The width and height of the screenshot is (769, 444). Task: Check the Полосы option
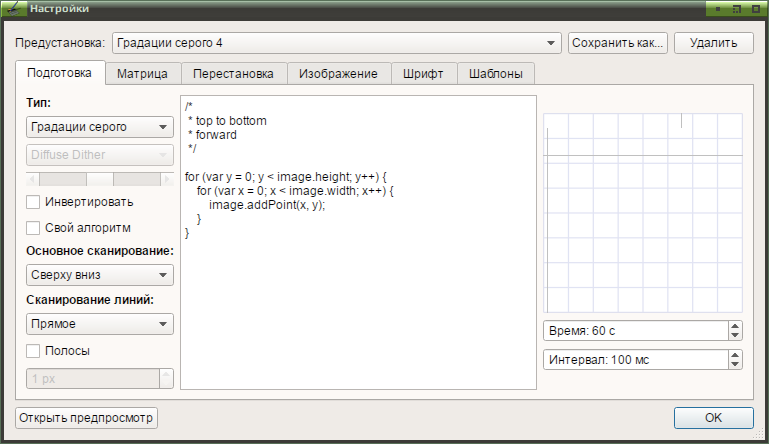click(33, 351)
